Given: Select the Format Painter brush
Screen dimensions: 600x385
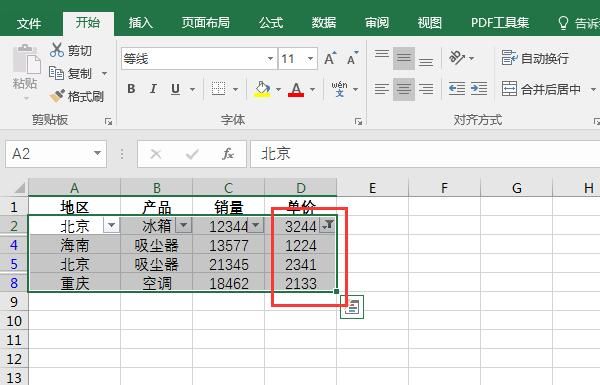Looking at the screenshot, I should 57,96.
